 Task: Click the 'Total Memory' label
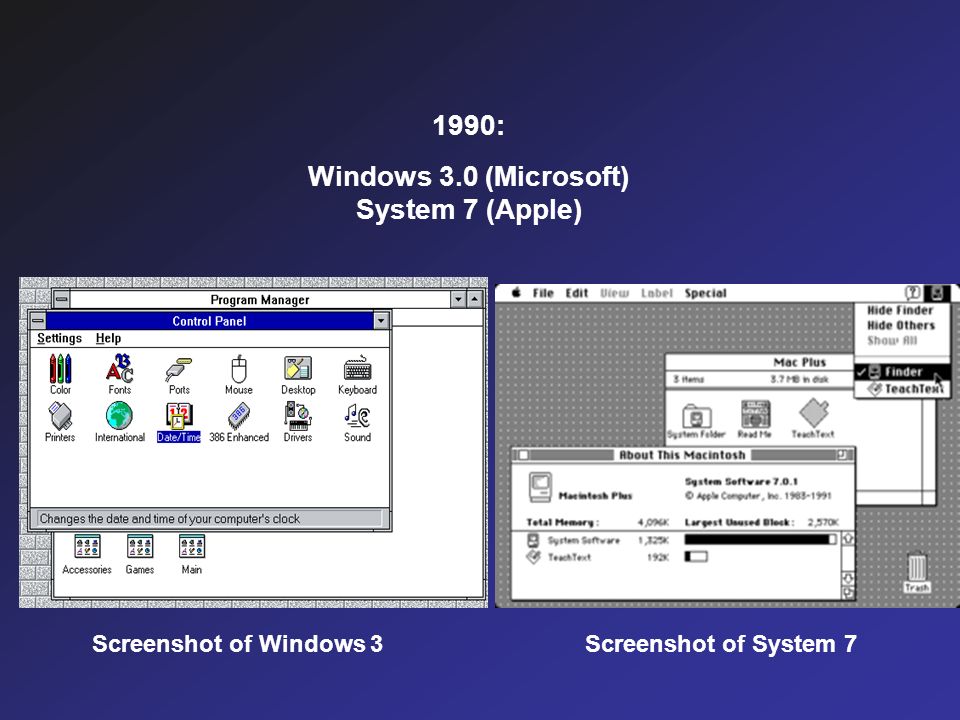click(562, 522)
